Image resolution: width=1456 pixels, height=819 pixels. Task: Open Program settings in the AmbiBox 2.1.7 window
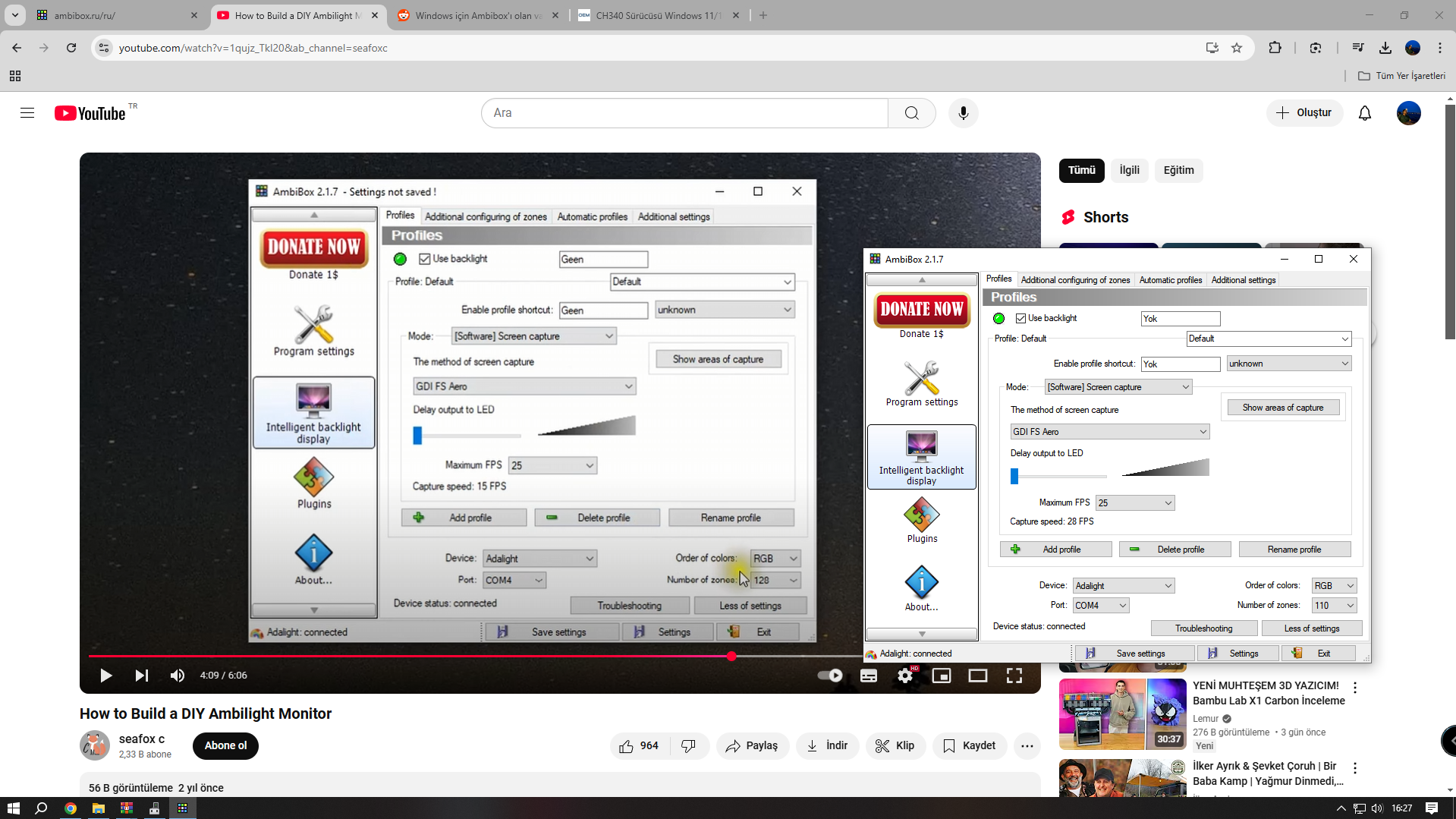(922, 384)
